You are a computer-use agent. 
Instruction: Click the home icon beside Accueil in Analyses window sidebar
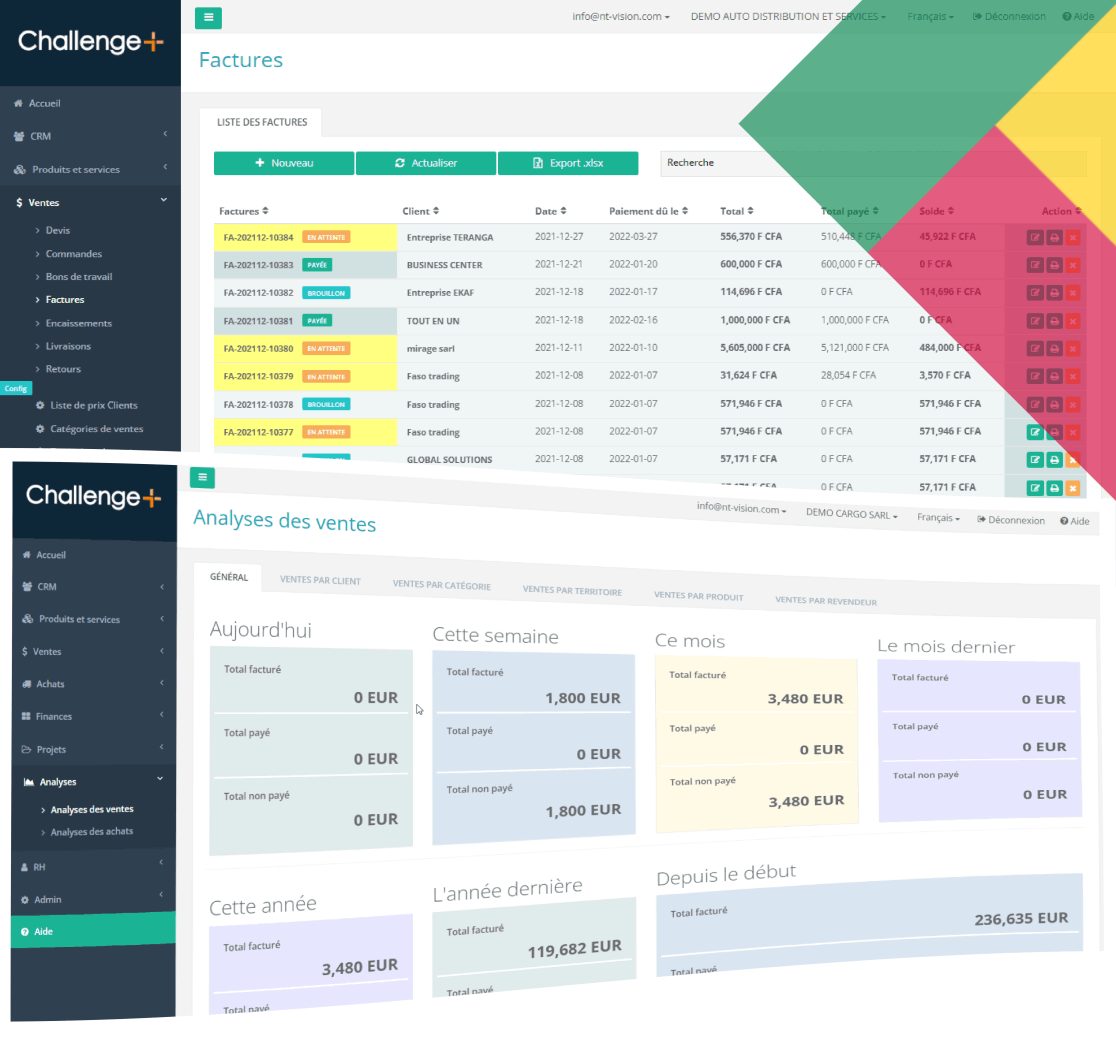tap(26, 554)
